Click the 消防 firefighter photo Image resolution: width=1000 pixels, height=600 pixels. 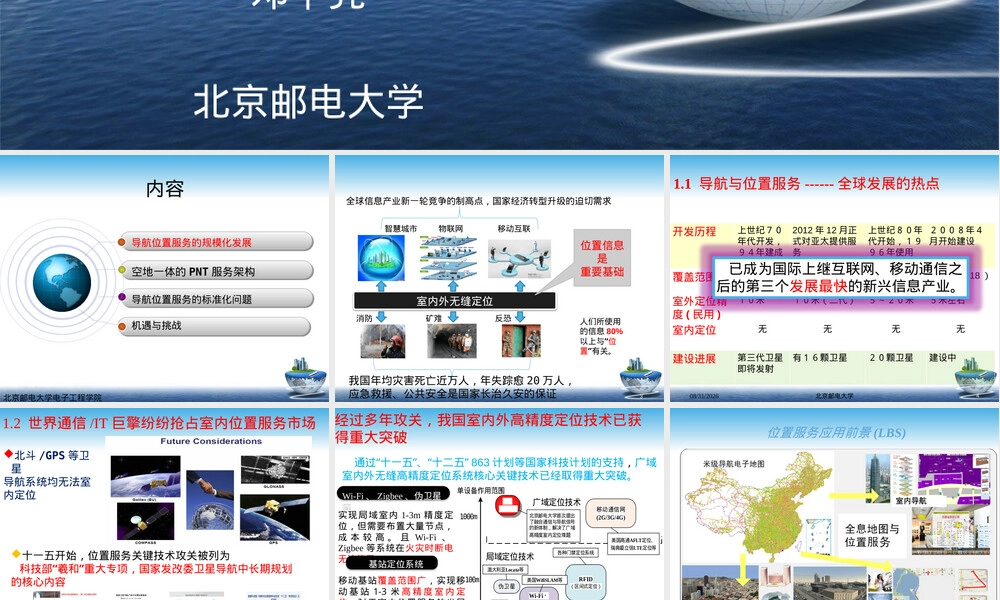pos(383,341)
